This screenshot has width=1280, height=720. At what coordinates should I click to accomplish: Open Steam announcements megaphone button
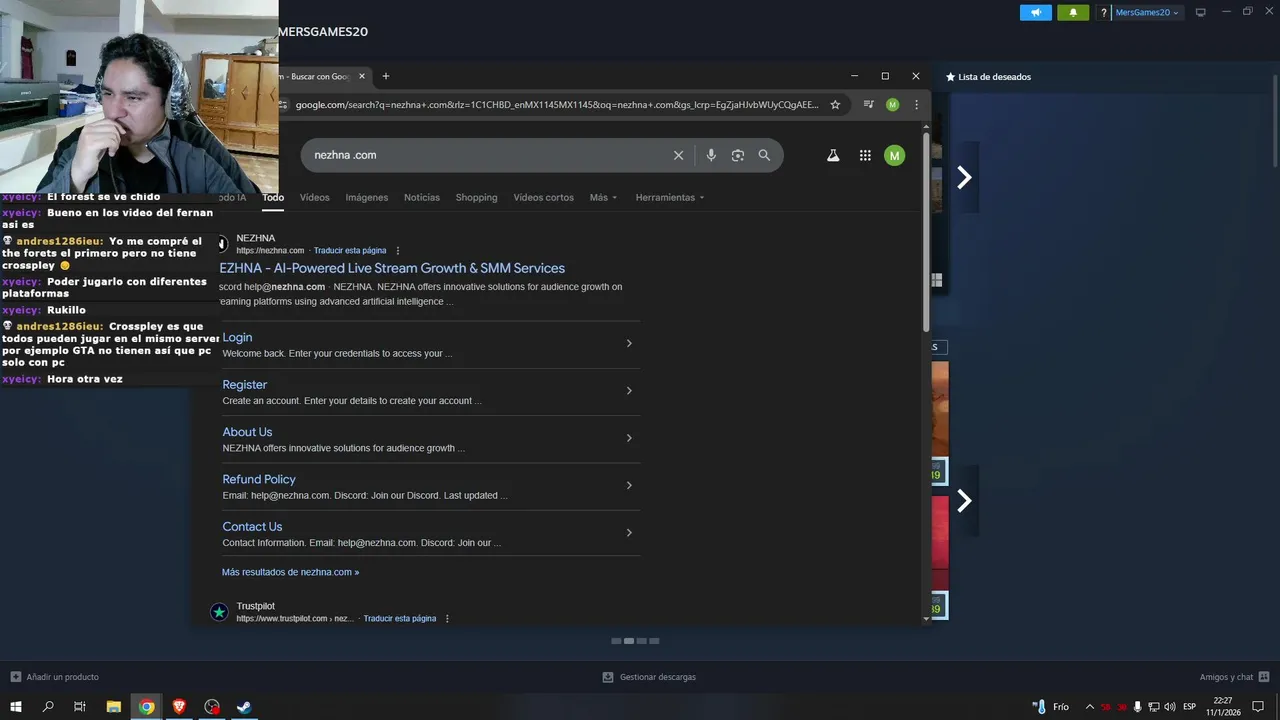pos(1036,12)
